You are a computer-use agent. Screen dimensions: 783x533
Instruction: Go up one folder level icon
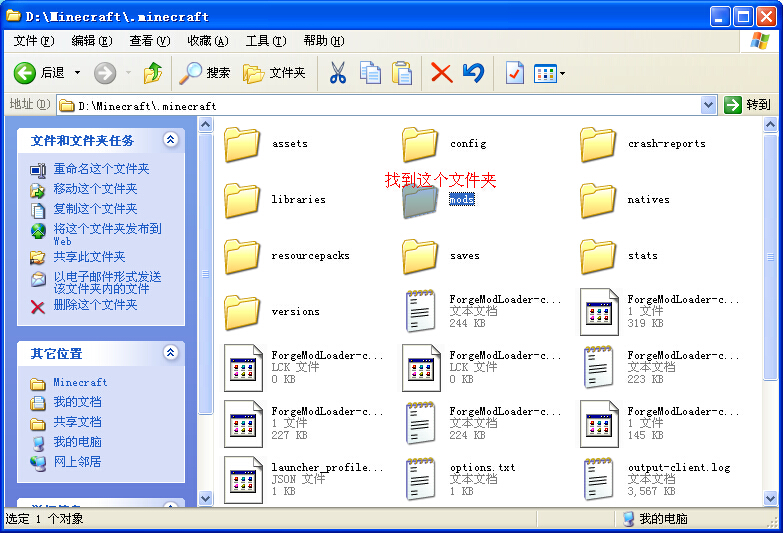[153, 73]
